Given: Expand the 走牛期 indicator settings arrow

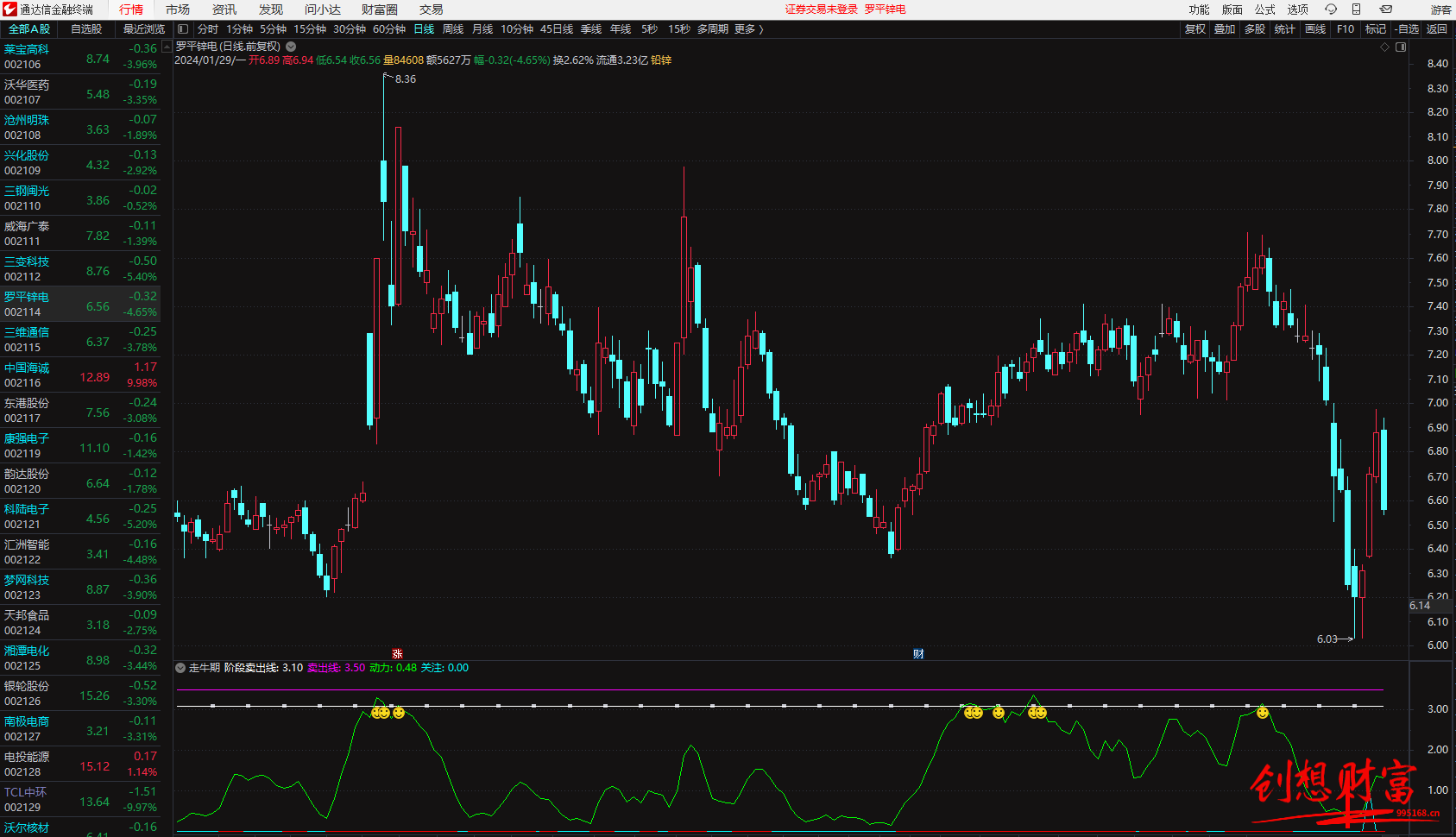Looking at the screenshot, I should pos(180,668).
